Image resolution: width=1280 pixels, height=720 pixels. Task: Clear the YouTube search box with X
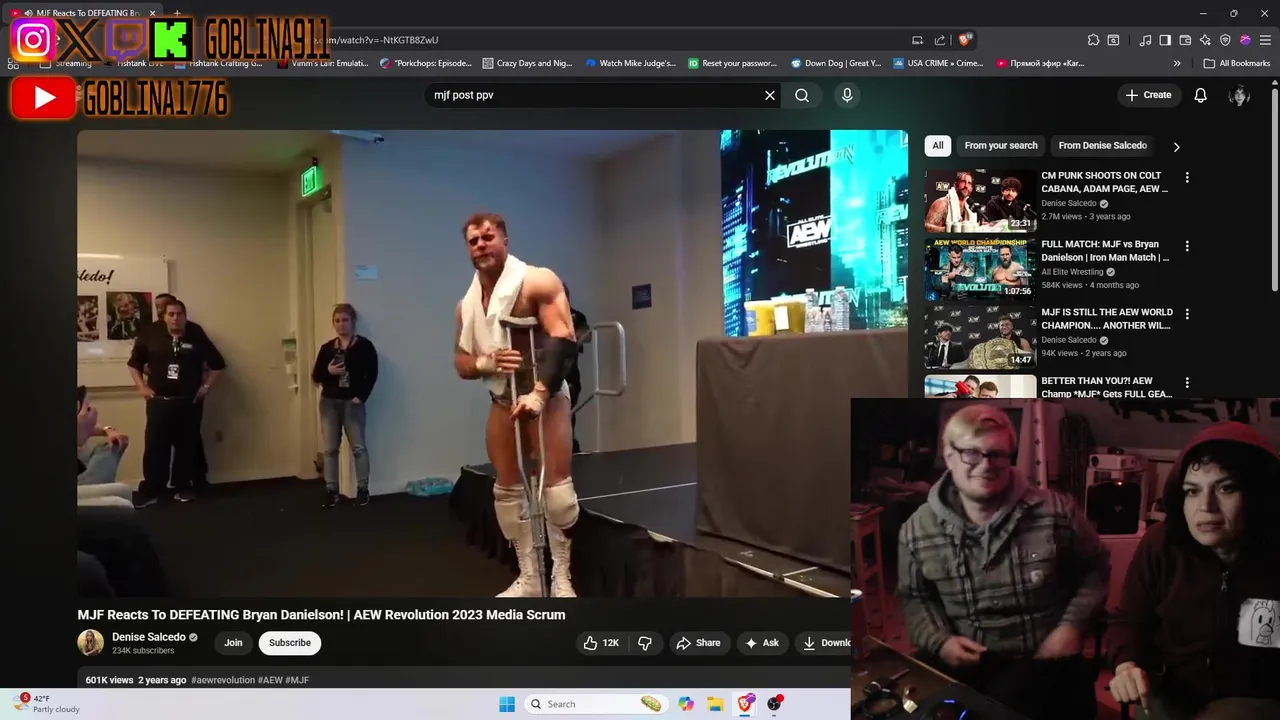(x=770, y=95)
